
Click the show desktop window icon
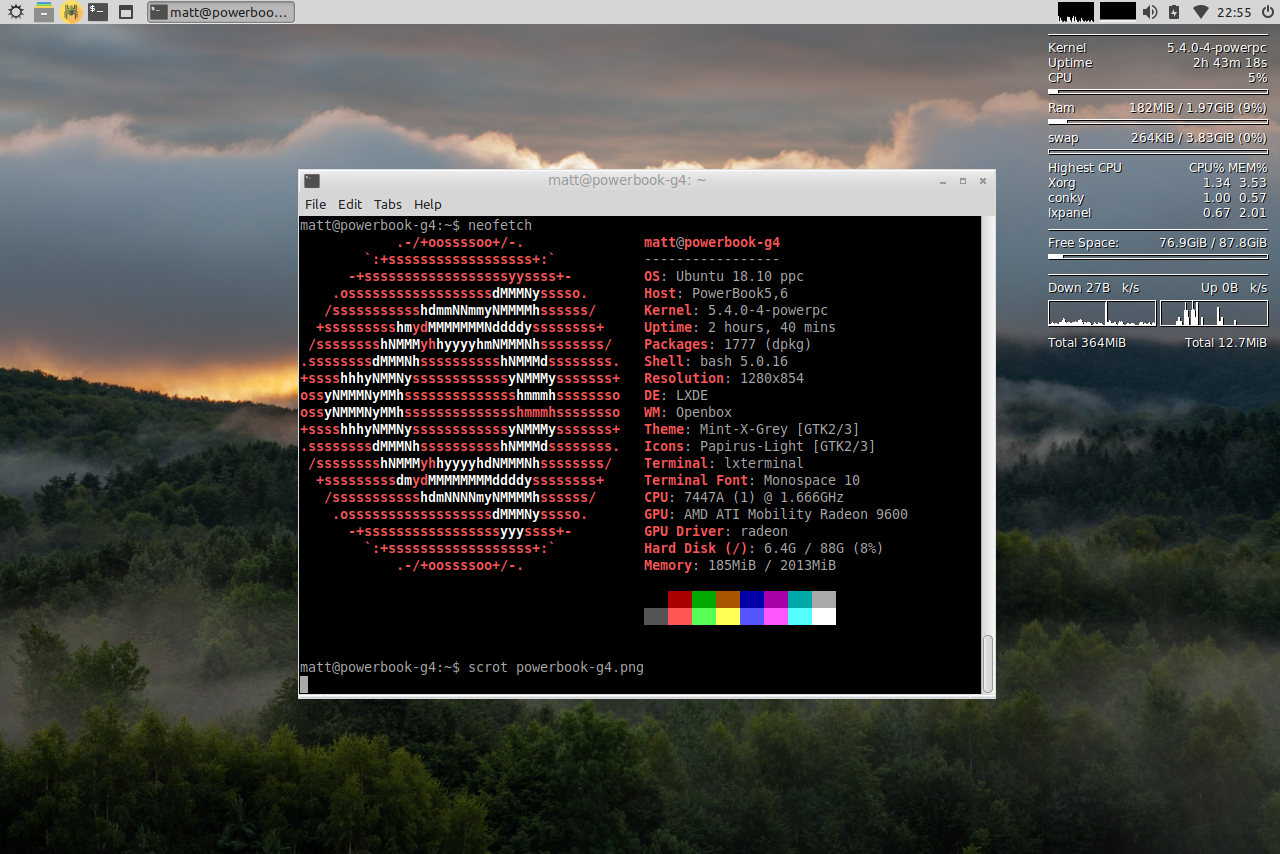125,12
